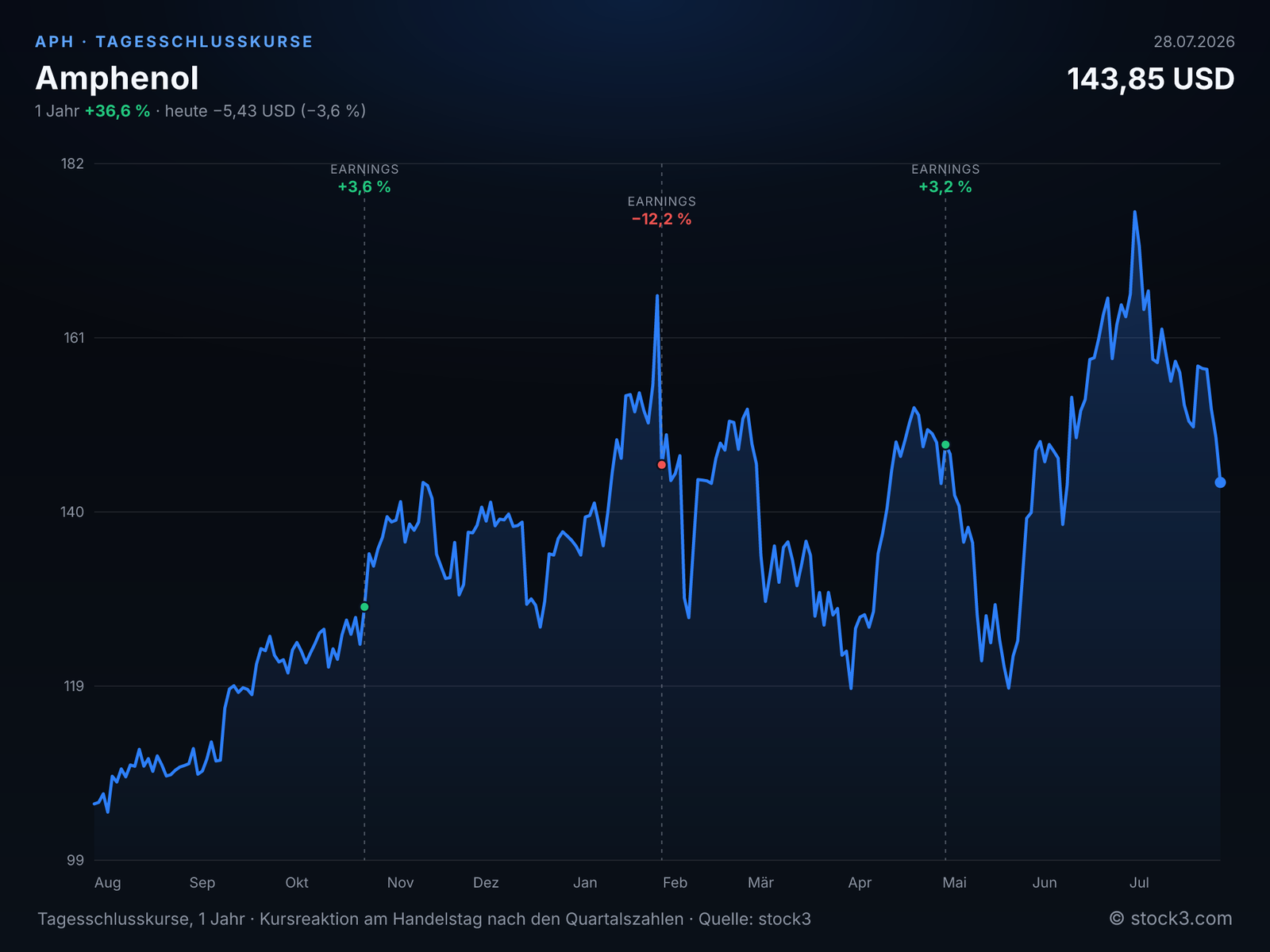Click the "Dez" month label

tap(486, 883)
